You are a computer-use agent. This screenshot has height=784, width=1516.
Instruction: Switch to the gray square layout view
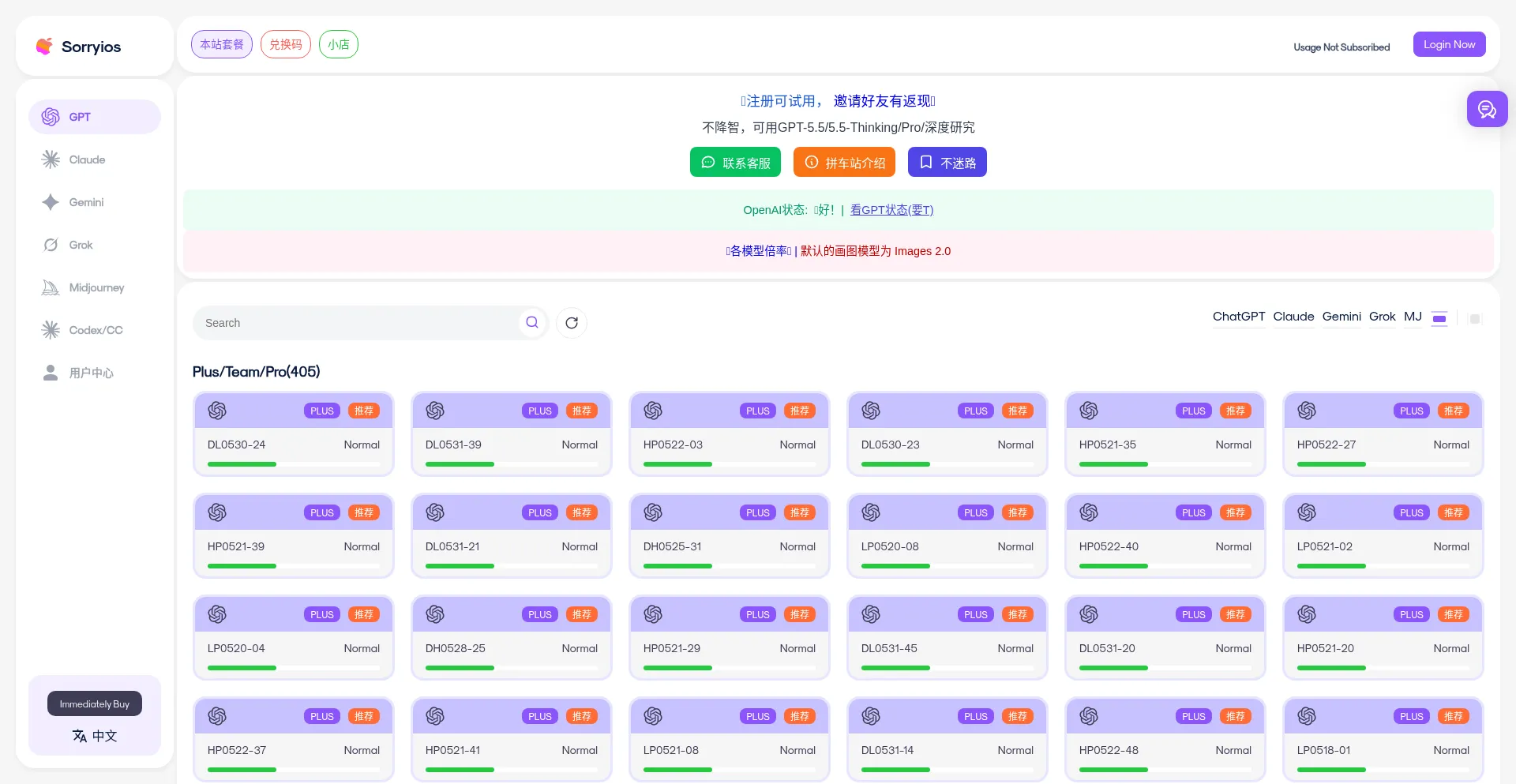click(1474, 319)
